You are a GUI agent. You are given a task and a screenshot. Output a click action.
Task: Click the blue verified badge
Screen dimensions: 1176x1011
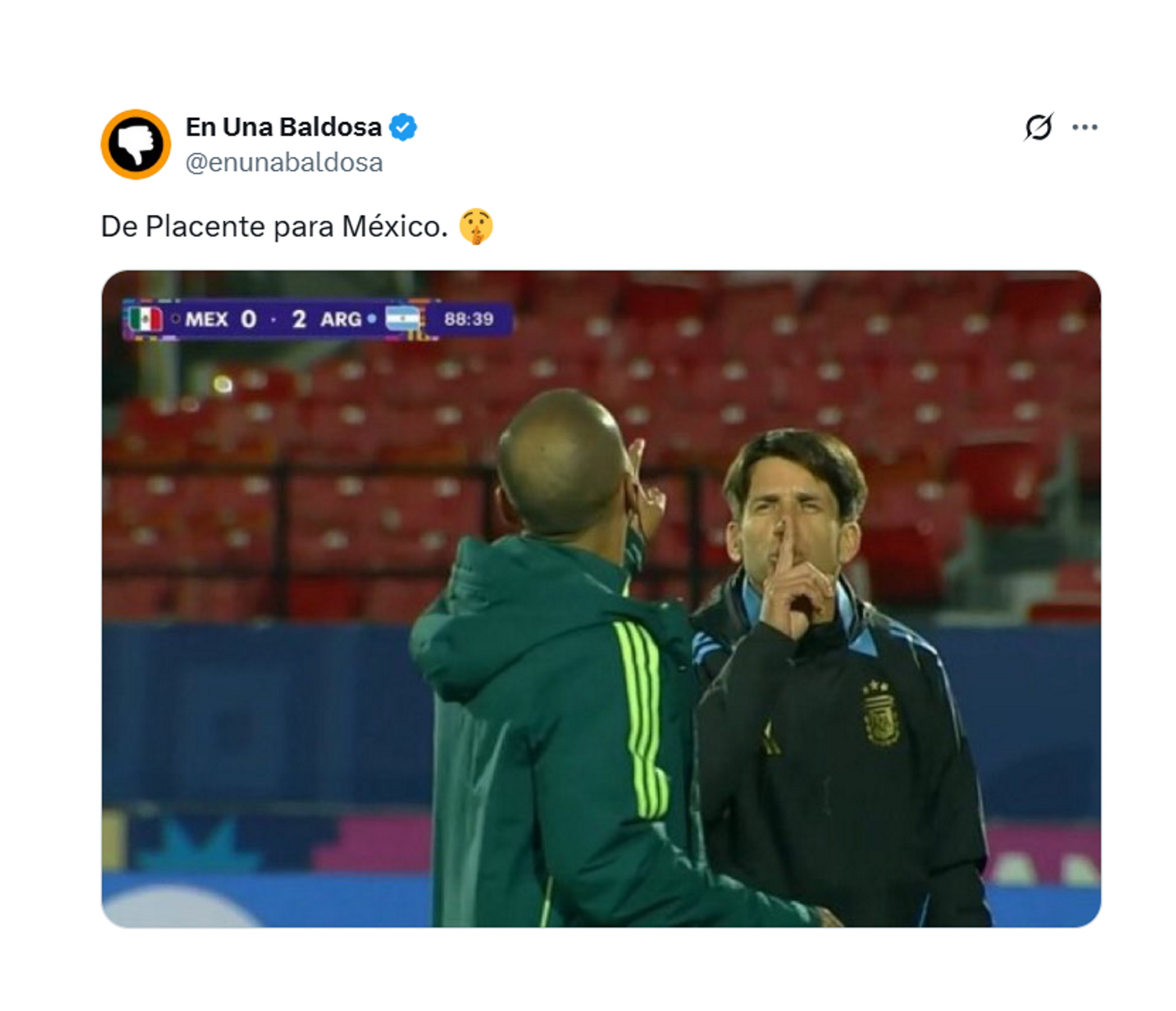(404, 127)
